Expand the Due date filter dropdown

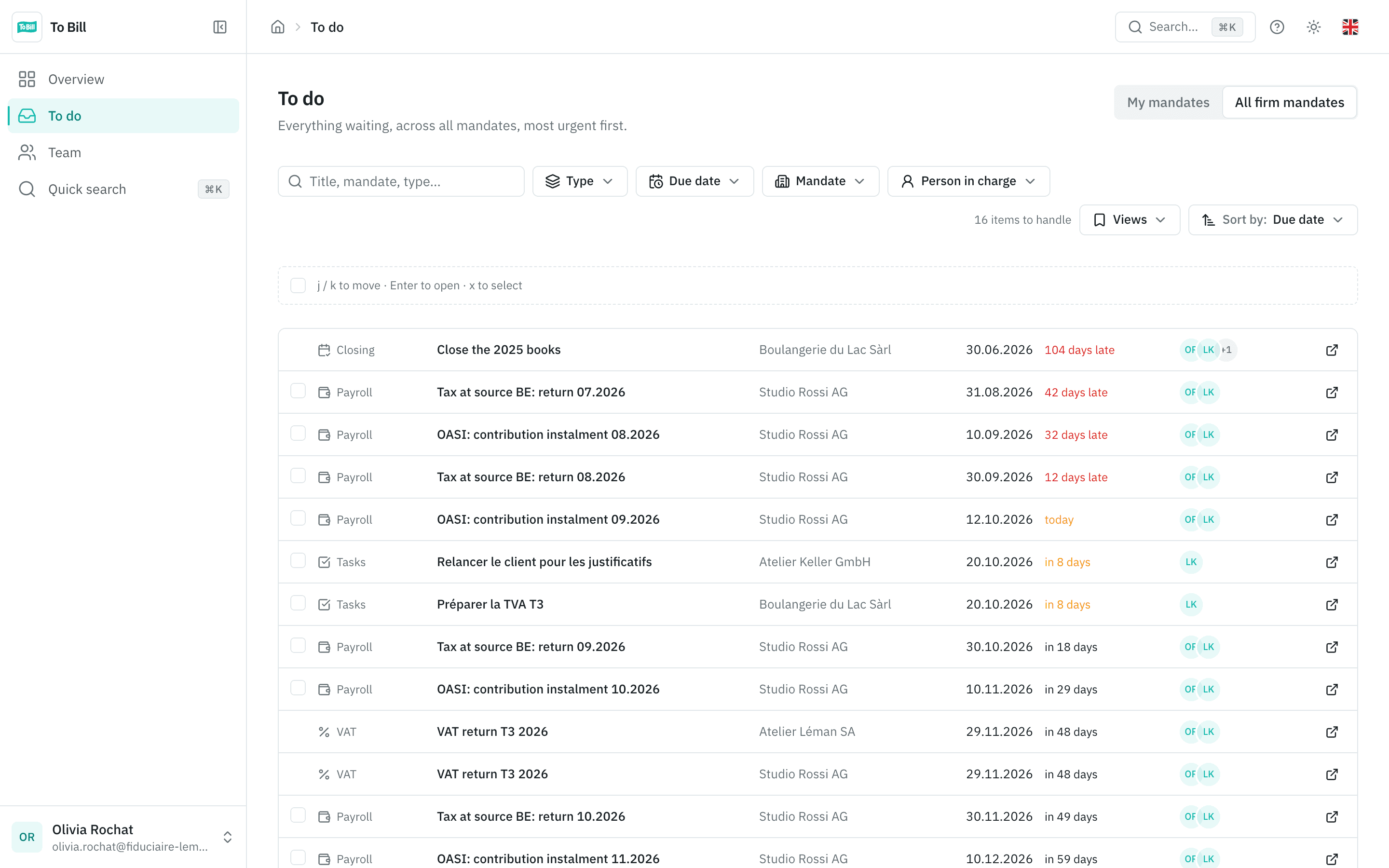coord(694,181)
